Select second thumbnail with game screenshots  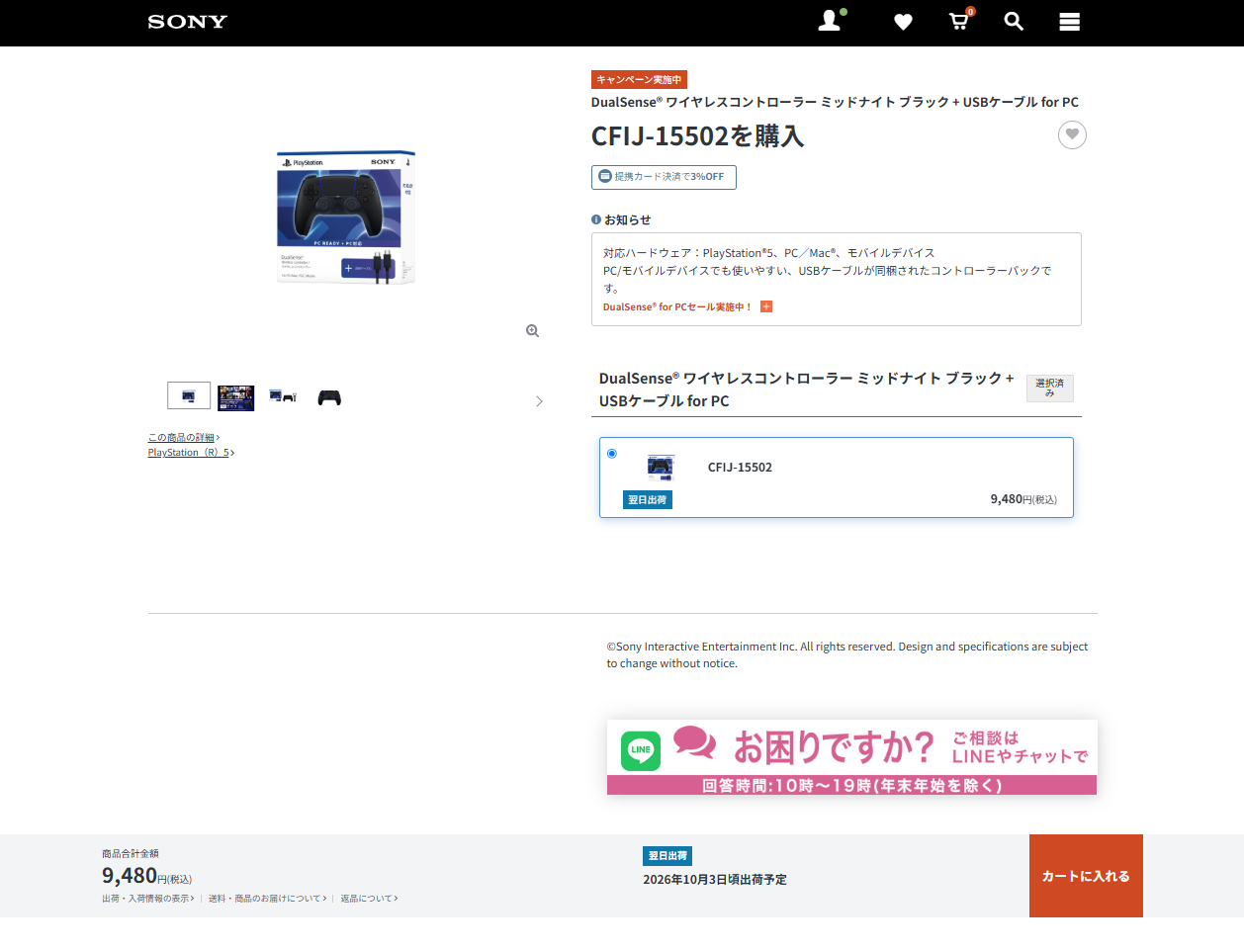(235, 397)
